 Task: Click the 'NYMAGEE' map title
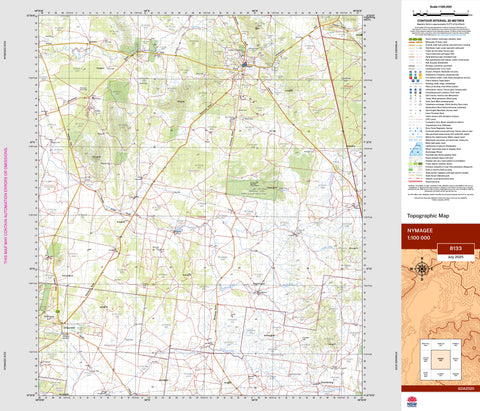[420, 231]
